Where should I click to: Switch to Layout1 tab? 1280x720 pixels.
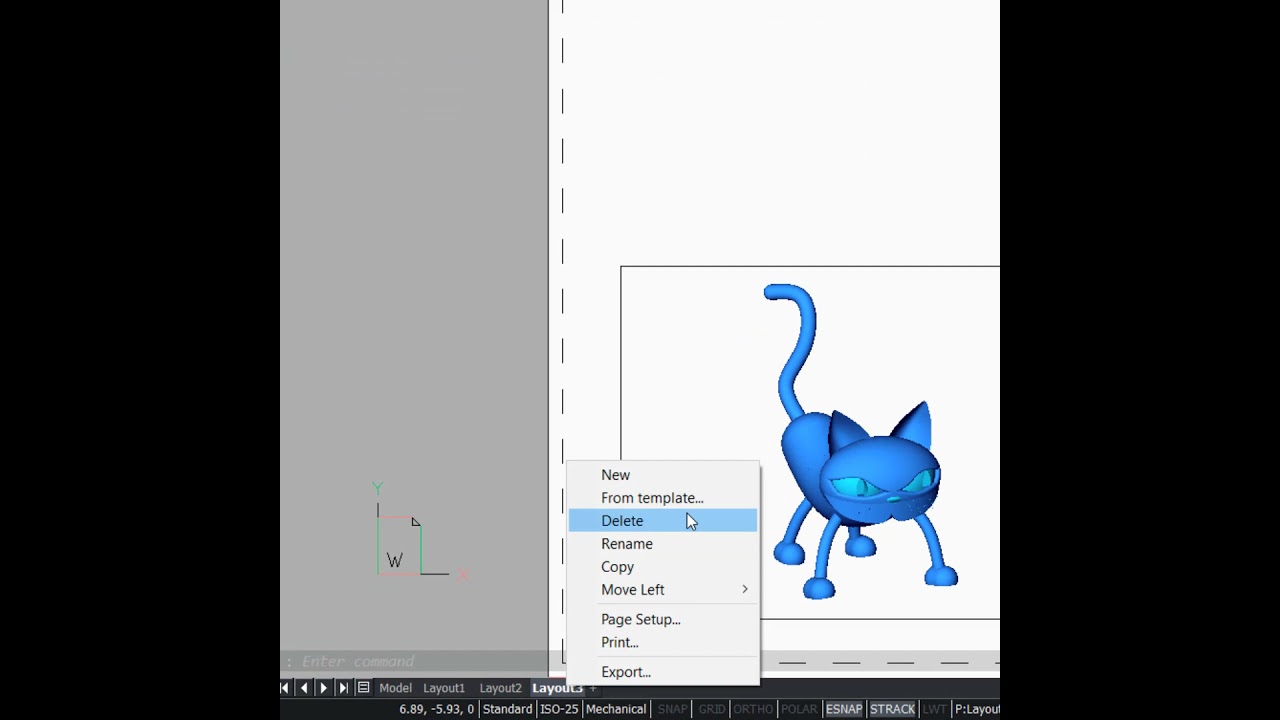pos(444,688)
